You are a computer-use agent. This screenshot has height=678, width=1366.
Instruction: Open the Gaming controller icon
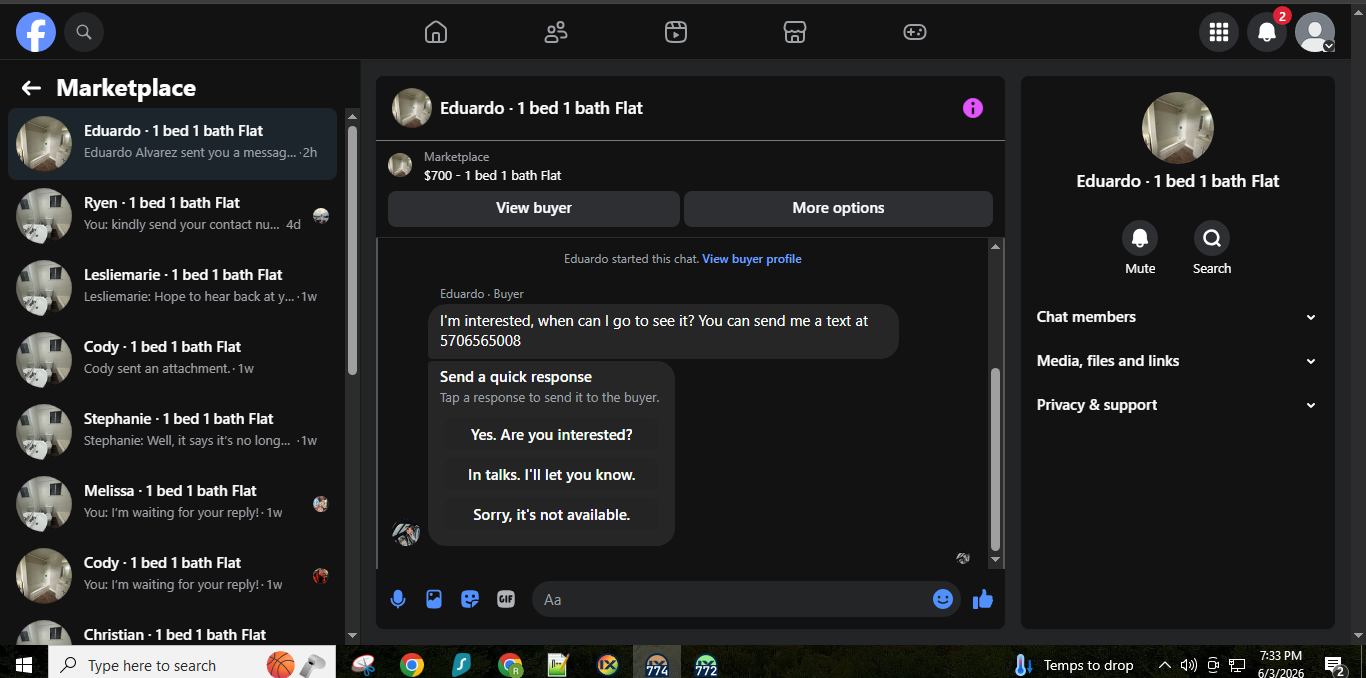point(915,32)
